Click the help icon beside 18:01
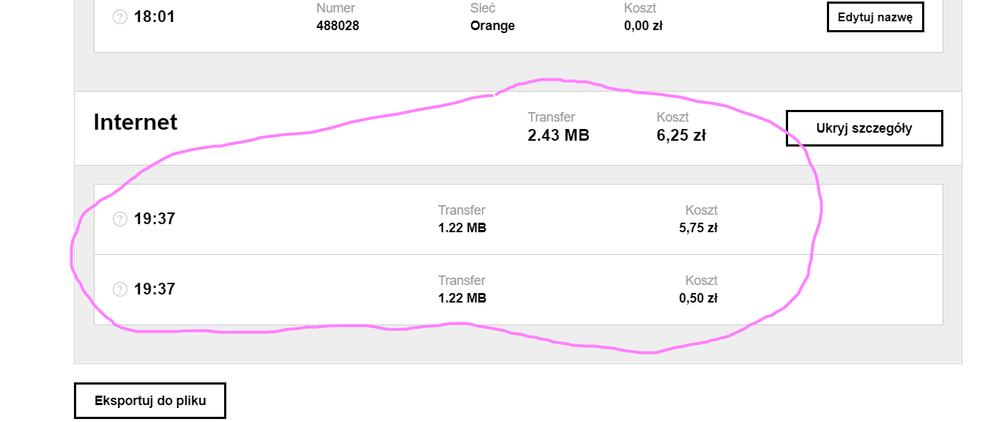This screenshot has height=422, width=999. [120, 17]
